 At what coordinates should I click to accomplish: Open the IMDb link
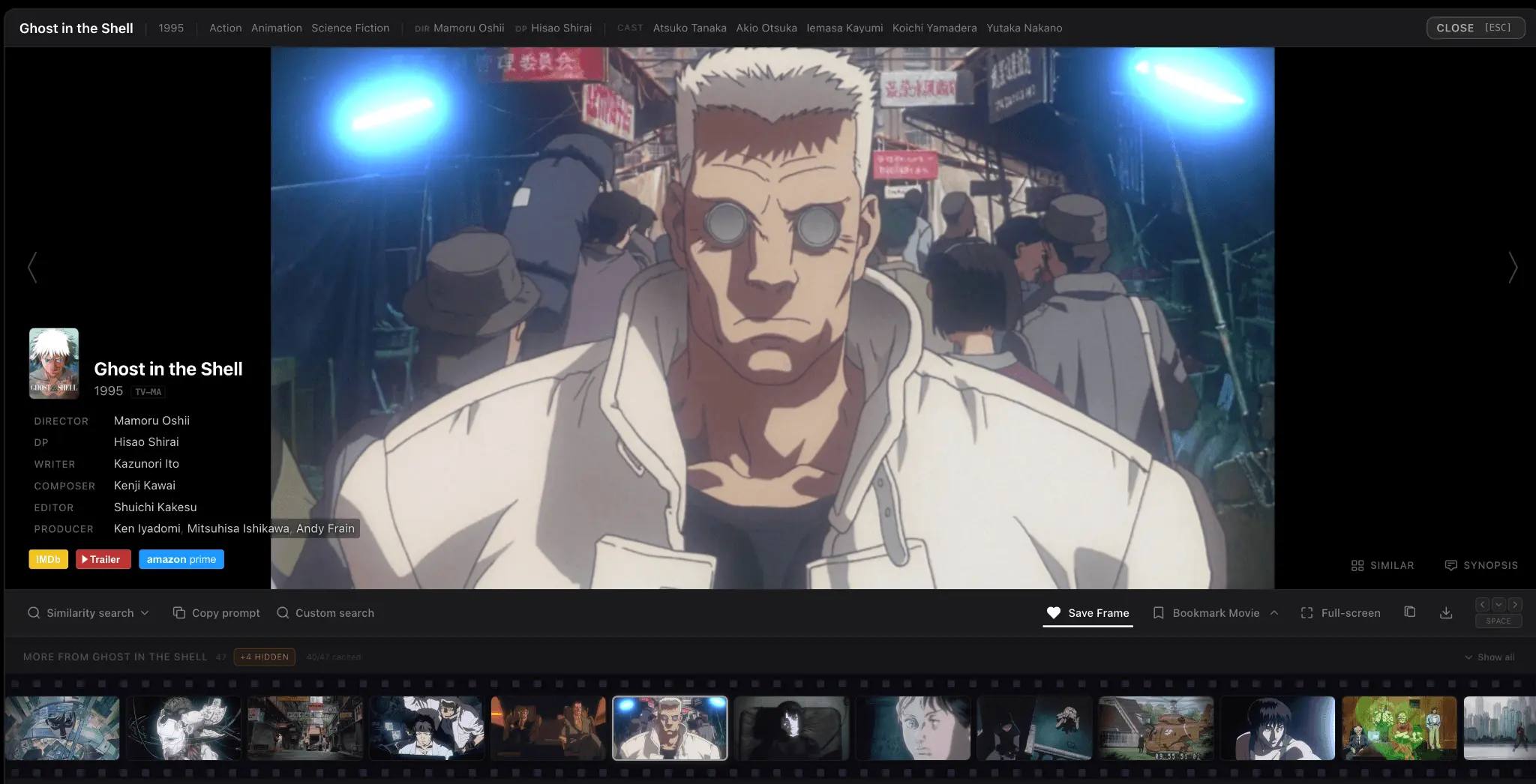point(49,559)
